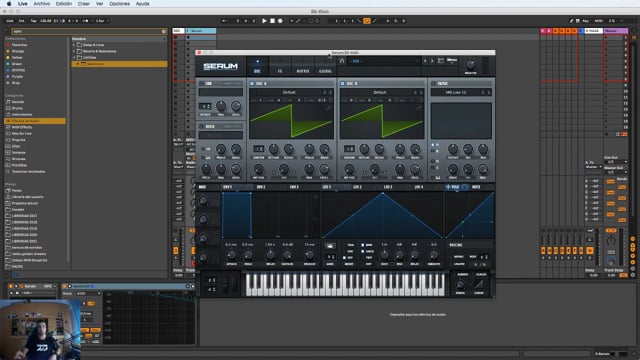Select the VELO modulation source tab

click(456, 187)
